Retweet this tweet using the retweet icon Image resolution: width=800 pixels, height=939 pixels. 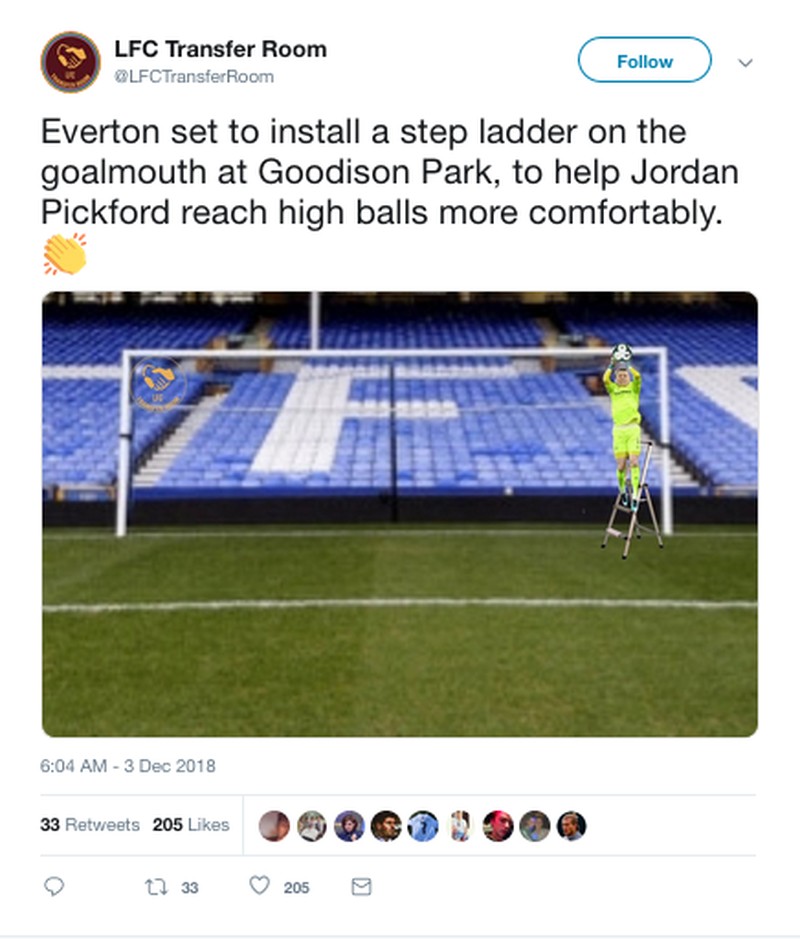pos(157,886)
